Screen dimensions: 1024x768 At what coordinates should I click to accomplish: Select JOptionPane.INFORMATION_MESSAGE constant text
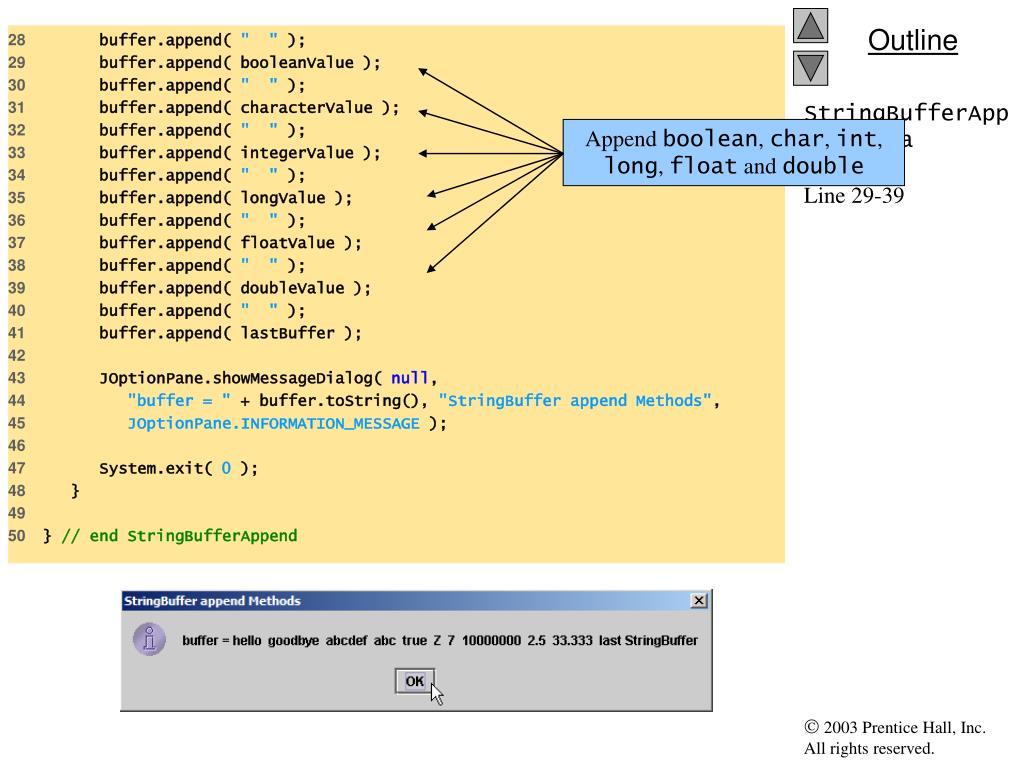pyautogui.click(x=273, y=424)
